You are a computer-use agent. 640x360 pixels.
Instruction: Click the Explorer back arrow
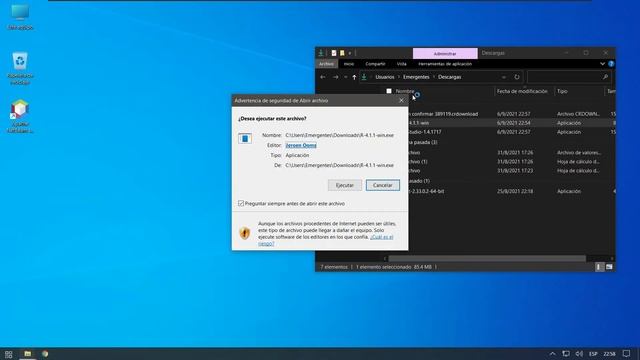coord(323,77)
